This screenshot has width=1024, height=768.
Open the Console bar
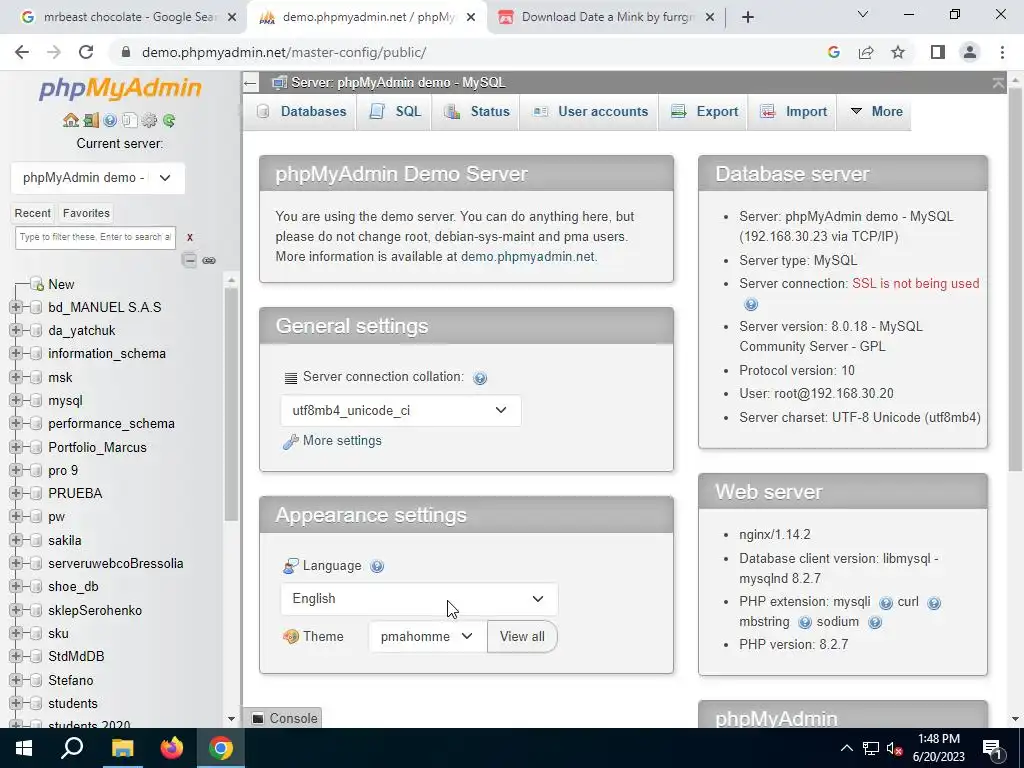point(285,718)
